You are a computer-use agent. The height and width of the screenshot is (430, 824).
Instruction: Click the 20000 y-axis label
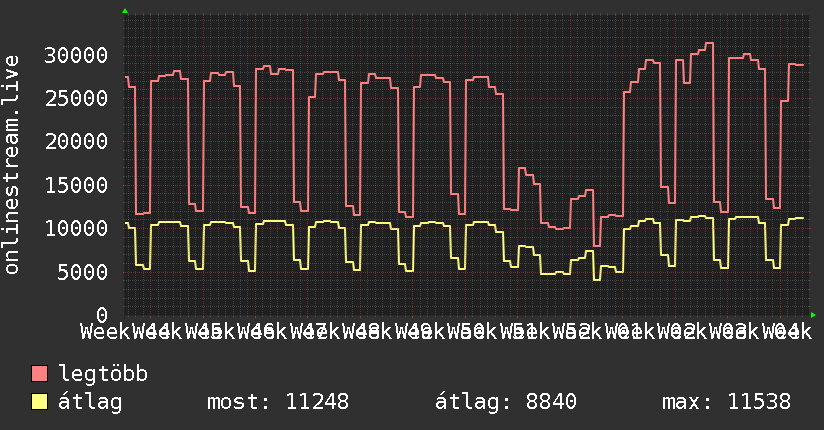click(76, 141)
